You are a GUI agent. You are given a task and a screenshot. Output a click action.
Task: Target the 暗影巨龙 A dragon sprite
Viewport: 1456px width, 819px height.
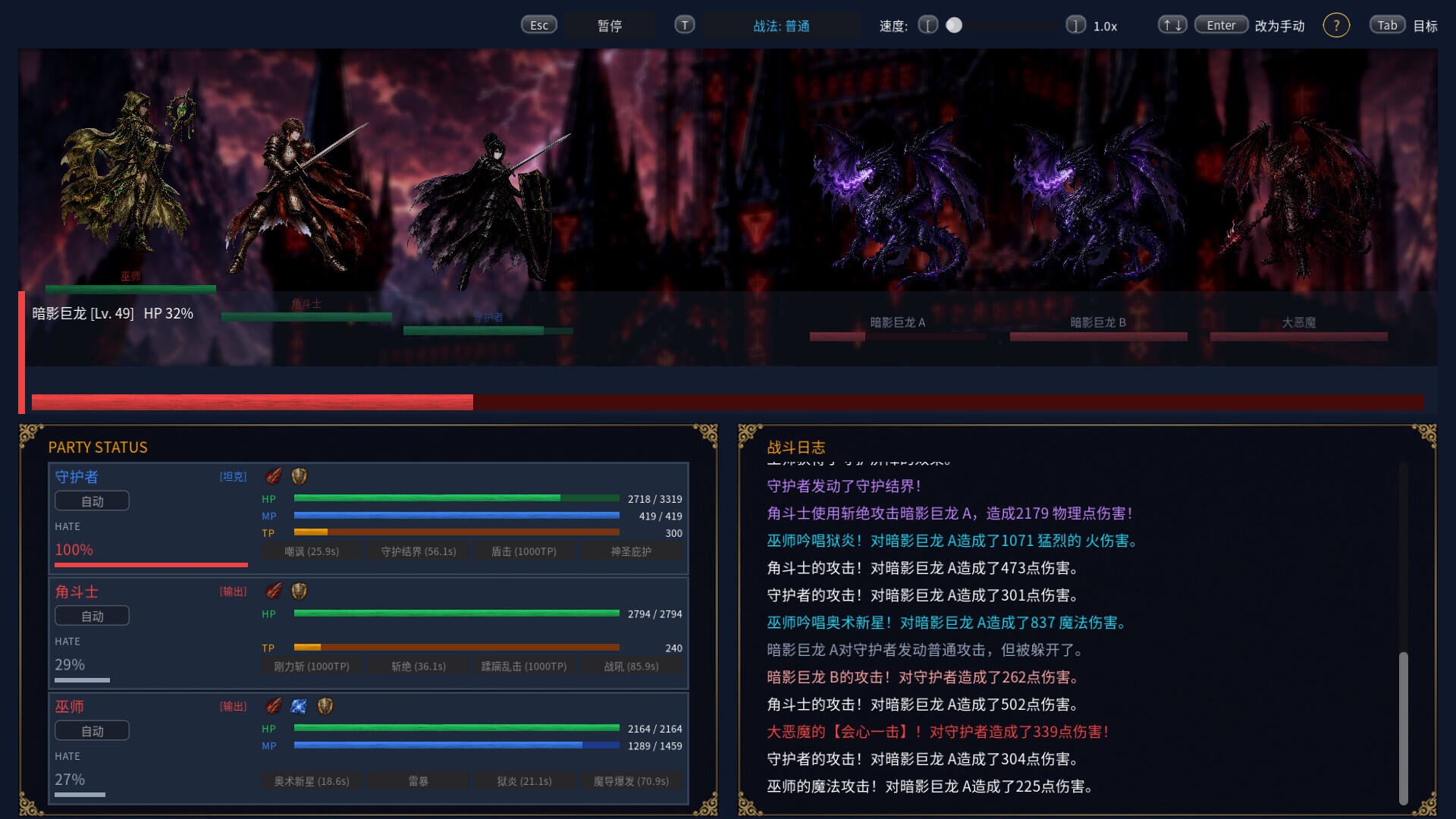click(x=897, y=205)
